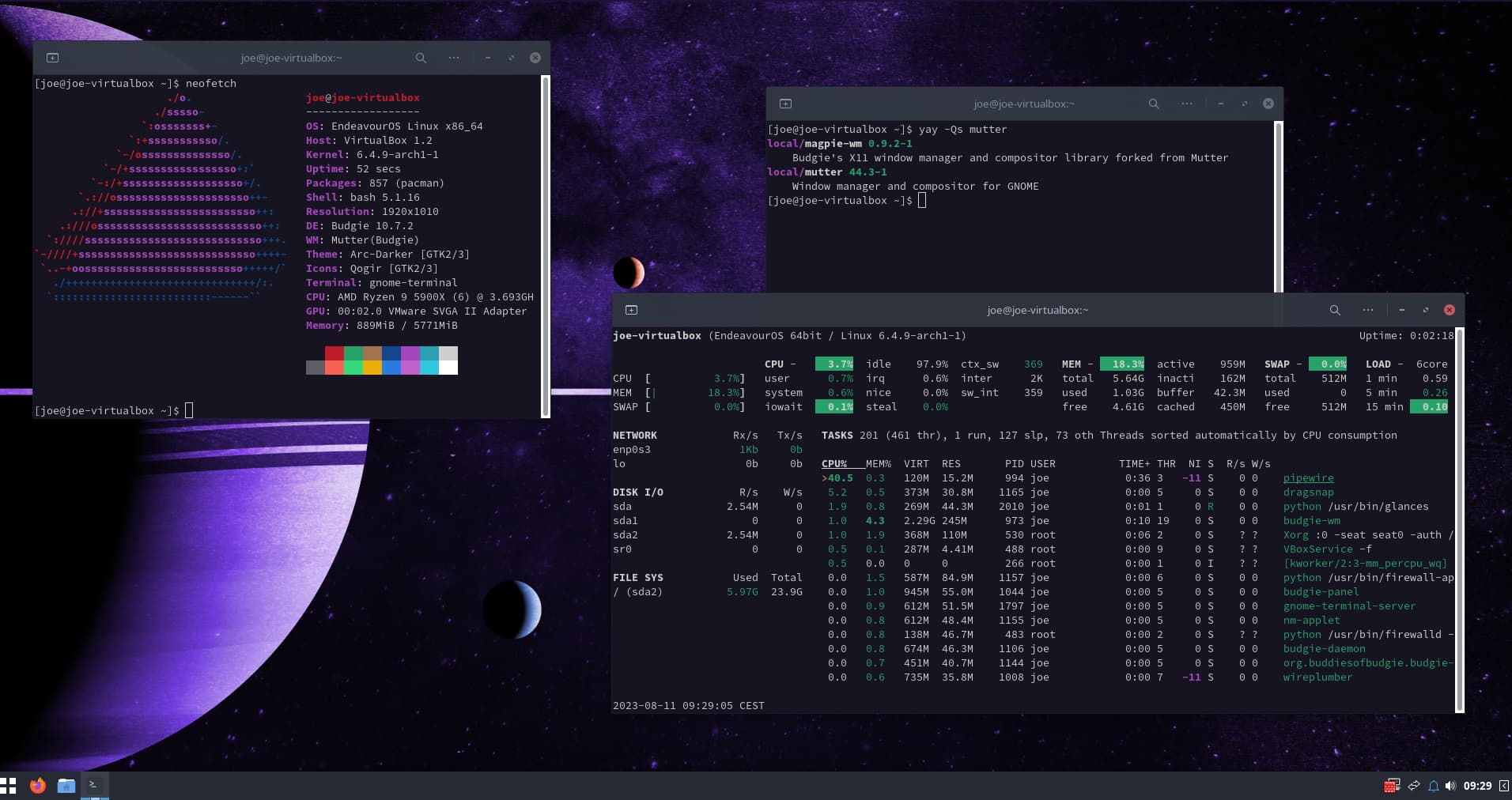
Task: Minimize the glances terminal window
Action: point(1402,310)
